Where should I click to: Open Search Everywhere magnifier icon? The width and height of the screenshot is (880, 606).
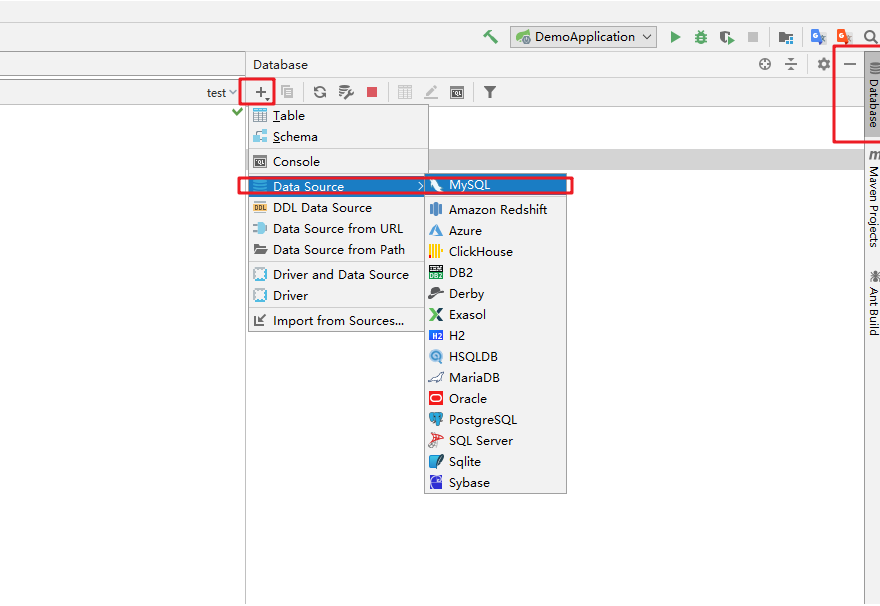(x=870, y=37)
